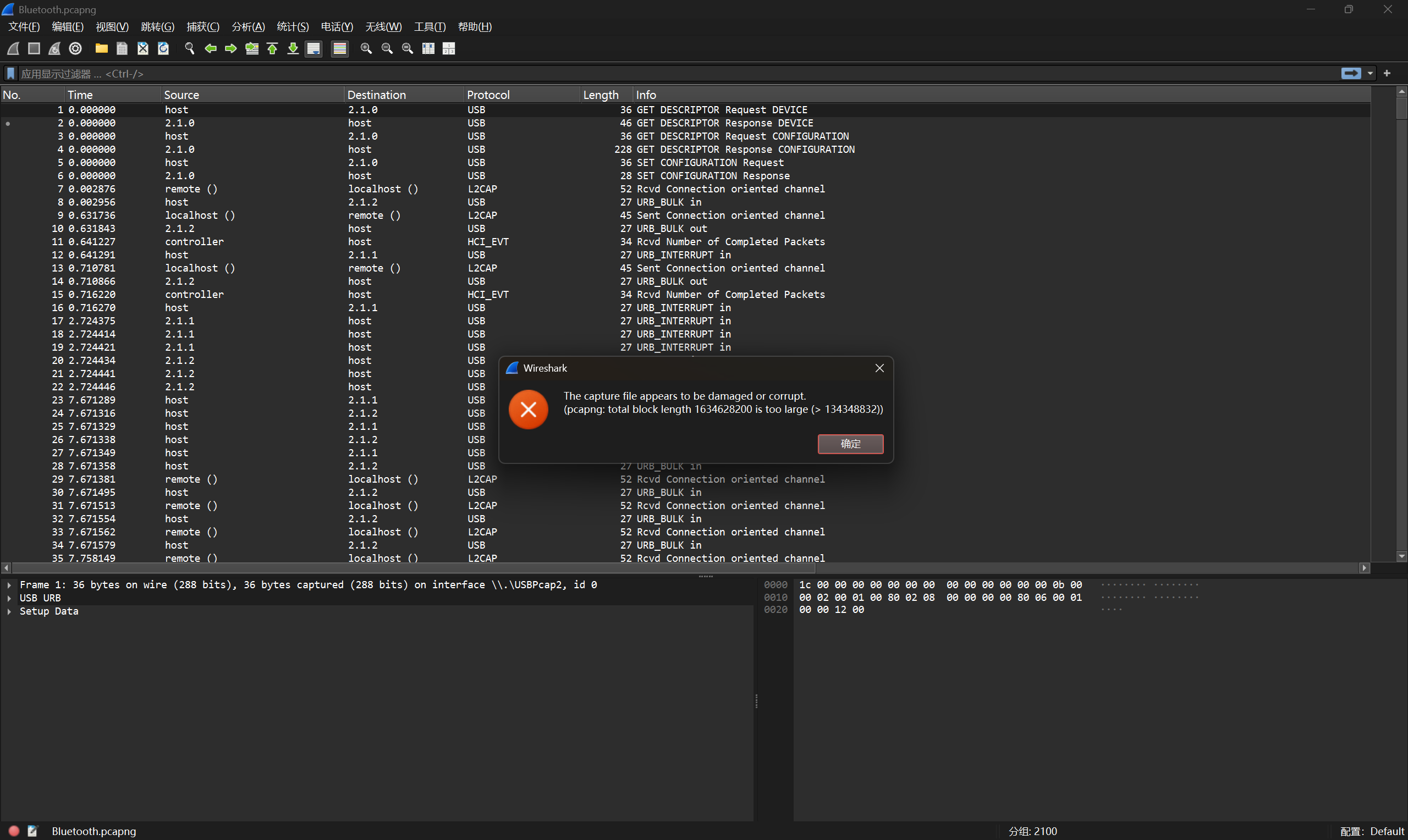1408x840 pixels.
Task: Open the 无线(W) menu
Action: [x=383, y=26]
